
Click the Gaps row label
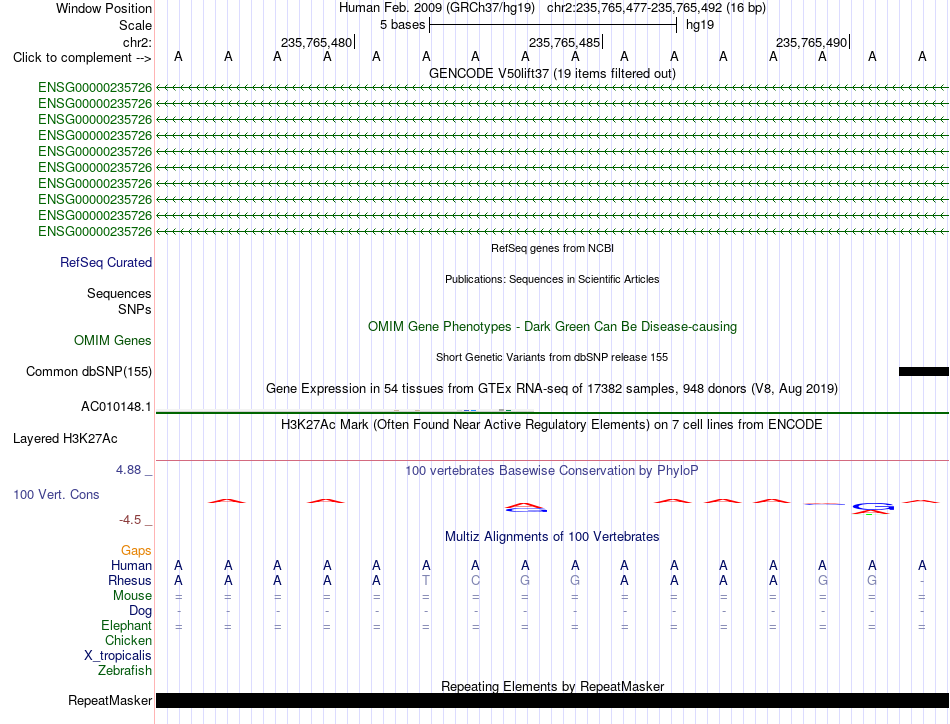[x=136, y=550]
